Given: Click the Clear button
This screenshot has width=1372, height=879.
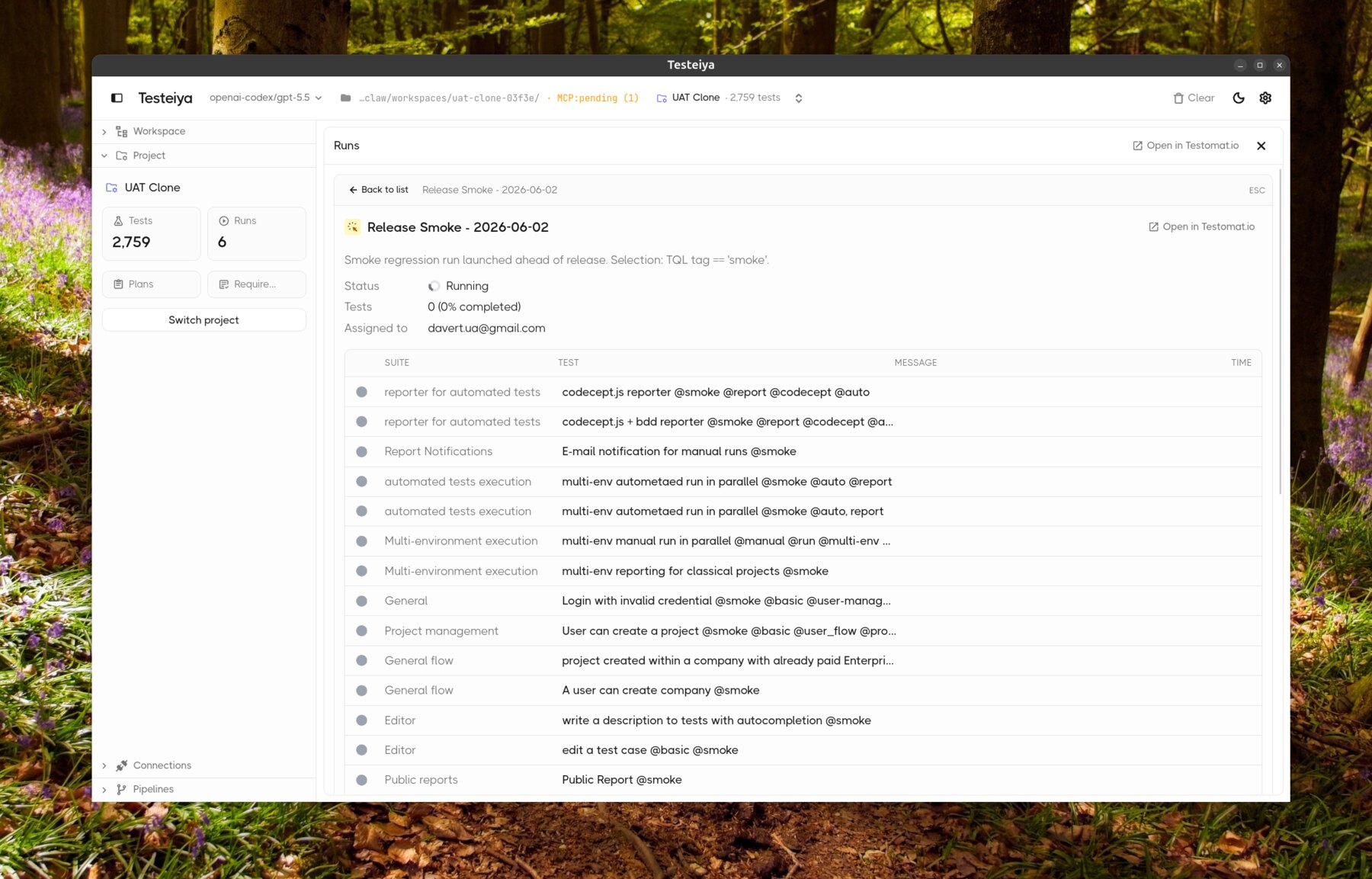Looking at the screenshot, I should point(1194,98).
